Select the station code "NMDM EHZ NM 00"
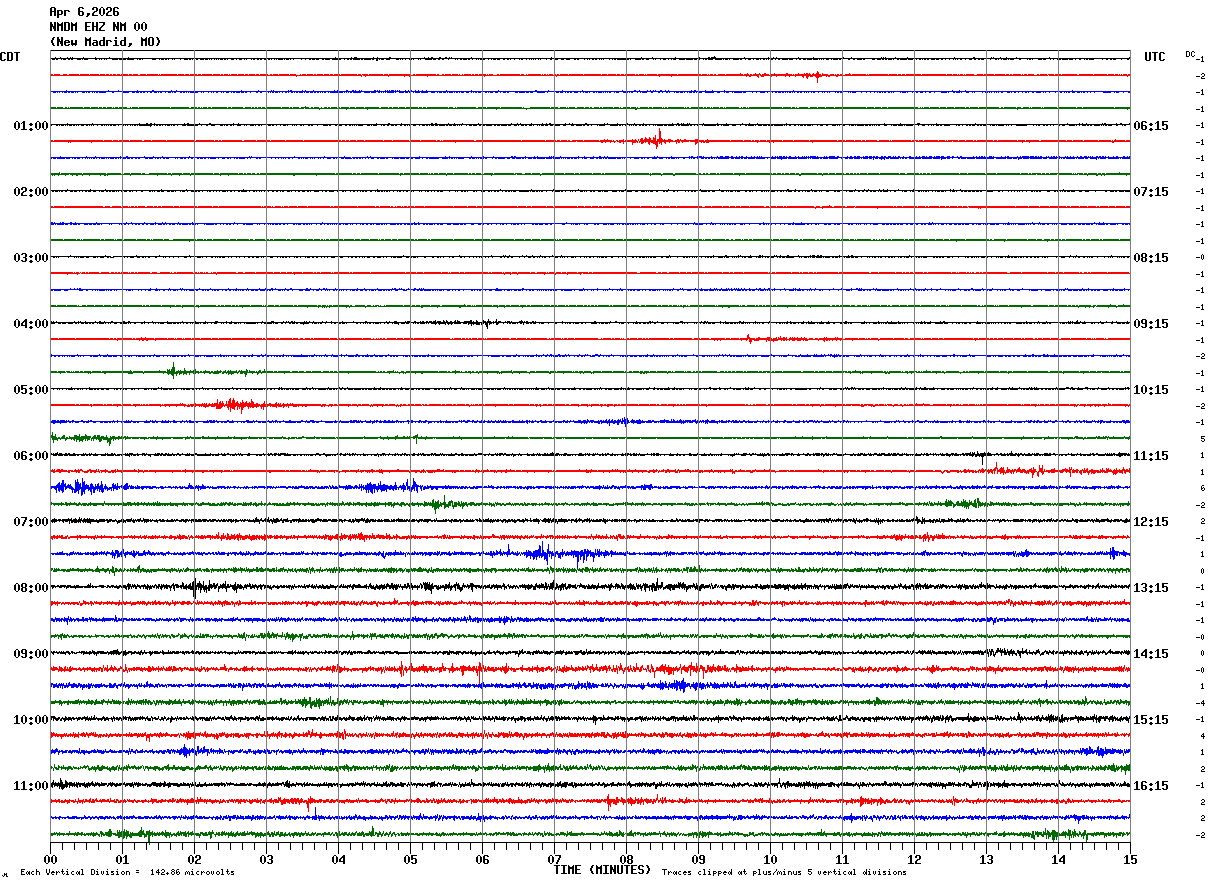 (98, 27)
